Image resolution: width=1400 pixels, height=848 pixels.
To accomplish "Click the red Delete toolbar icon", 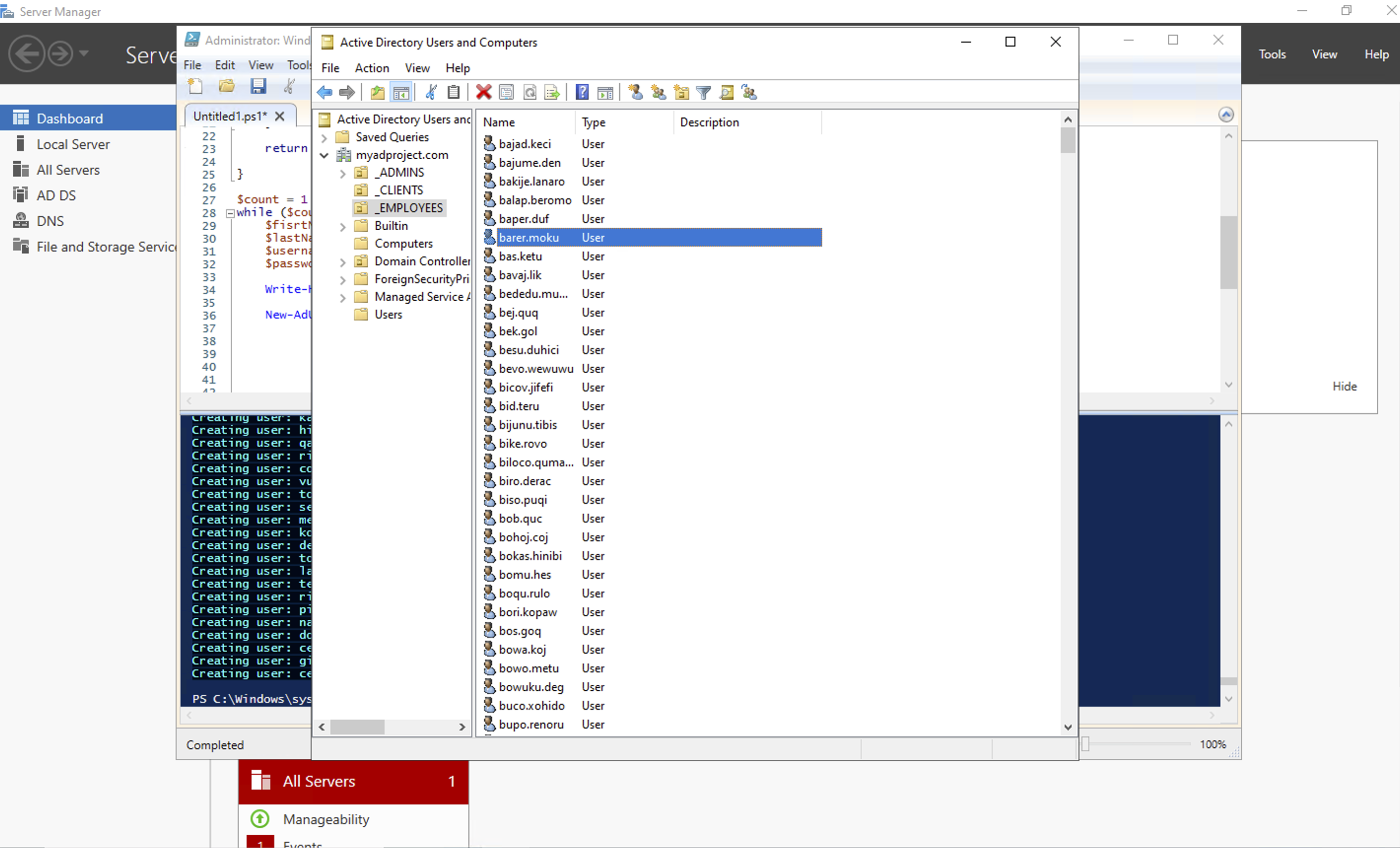I will 484,92.
